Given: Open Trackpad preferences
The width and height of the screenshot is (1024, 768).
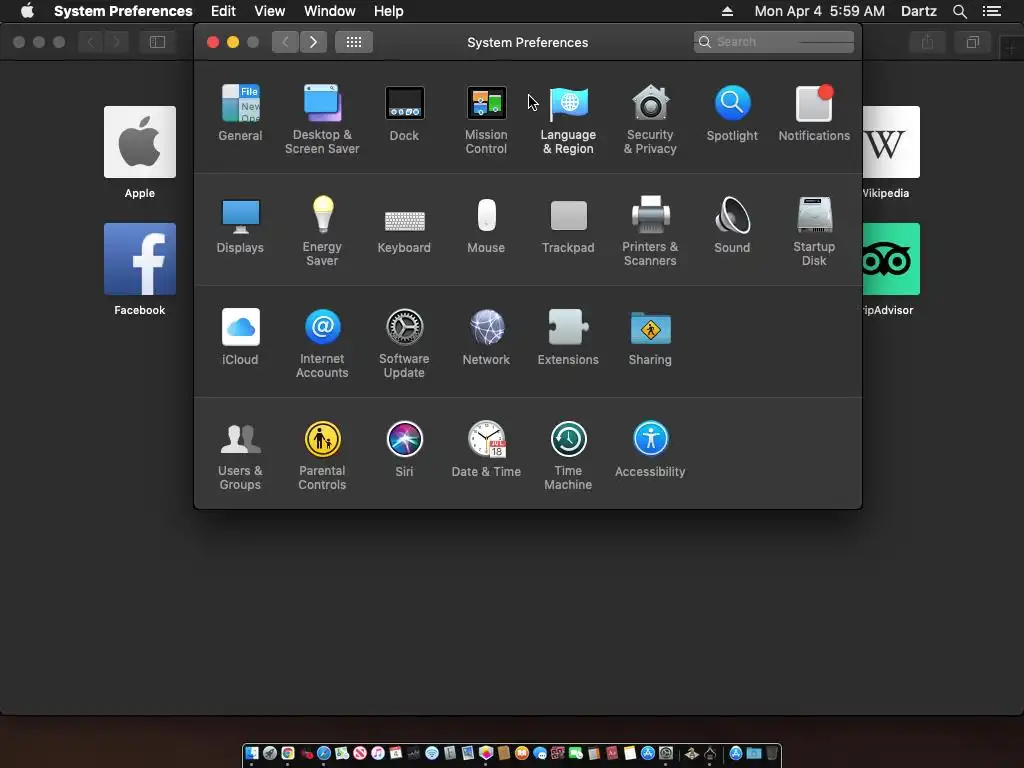Looking at the screenshot, I should pos(568,225).
